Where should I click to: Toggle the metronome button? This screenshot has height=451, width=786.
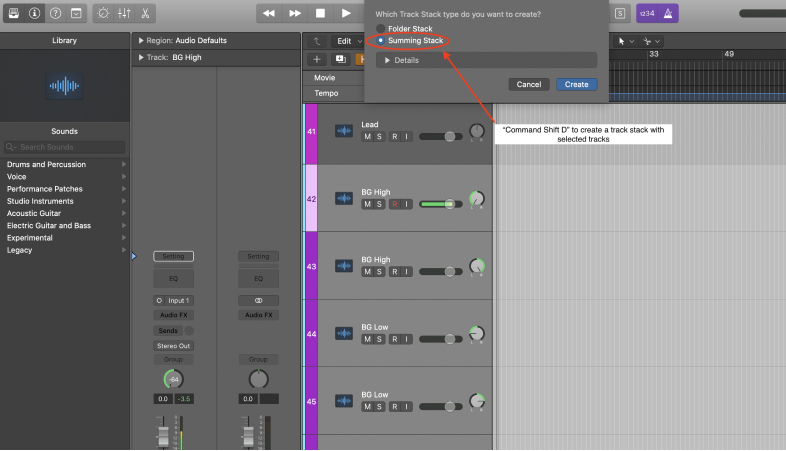coord(668,14)
